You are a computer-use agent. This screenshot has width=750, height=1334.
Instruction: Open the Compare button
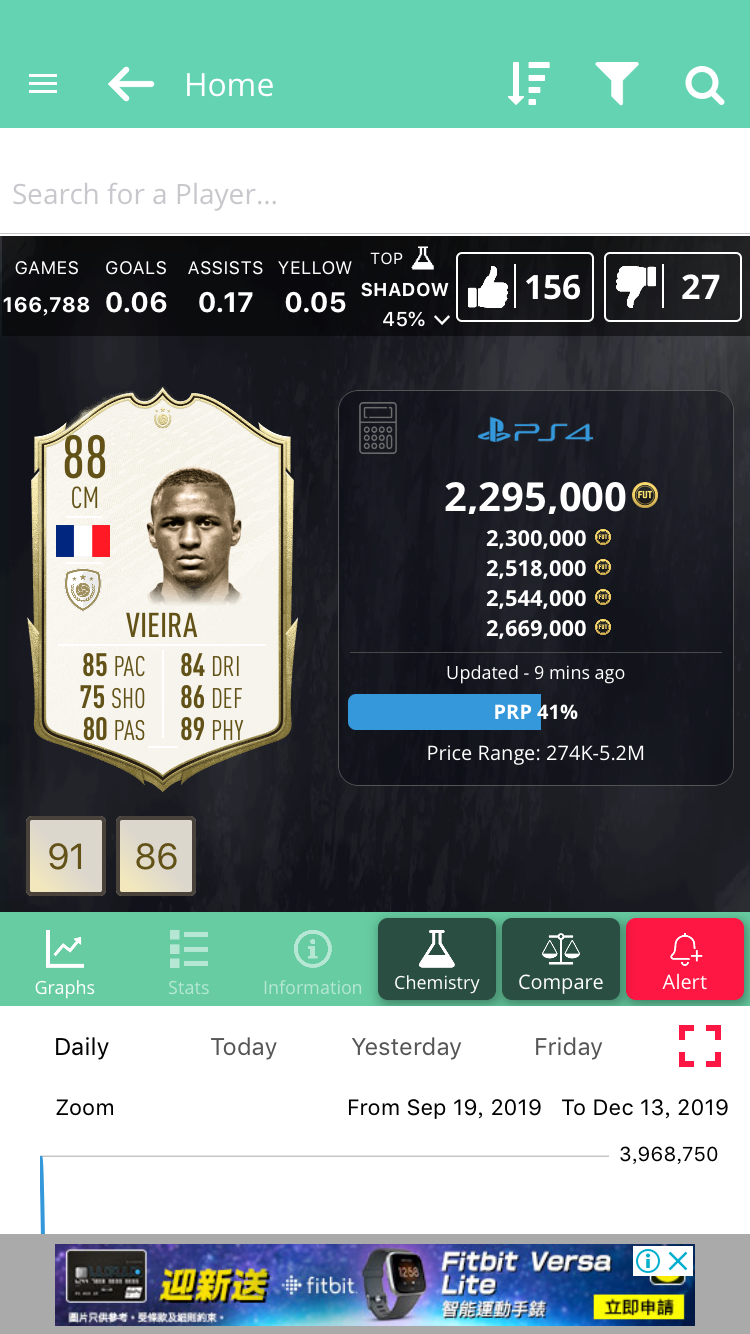(561, 959)
